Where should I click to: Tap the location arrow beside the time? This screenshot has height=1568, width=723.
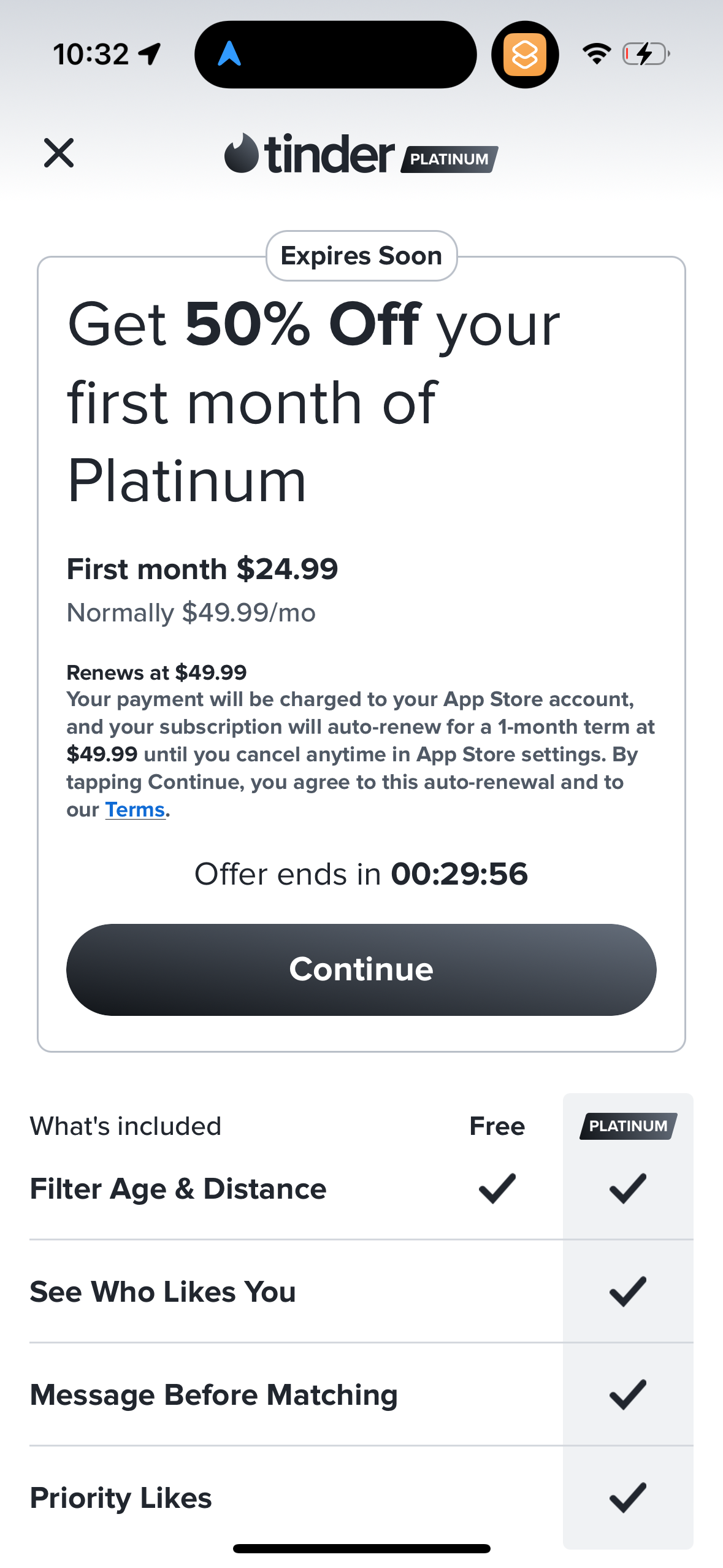pos(150,54)
